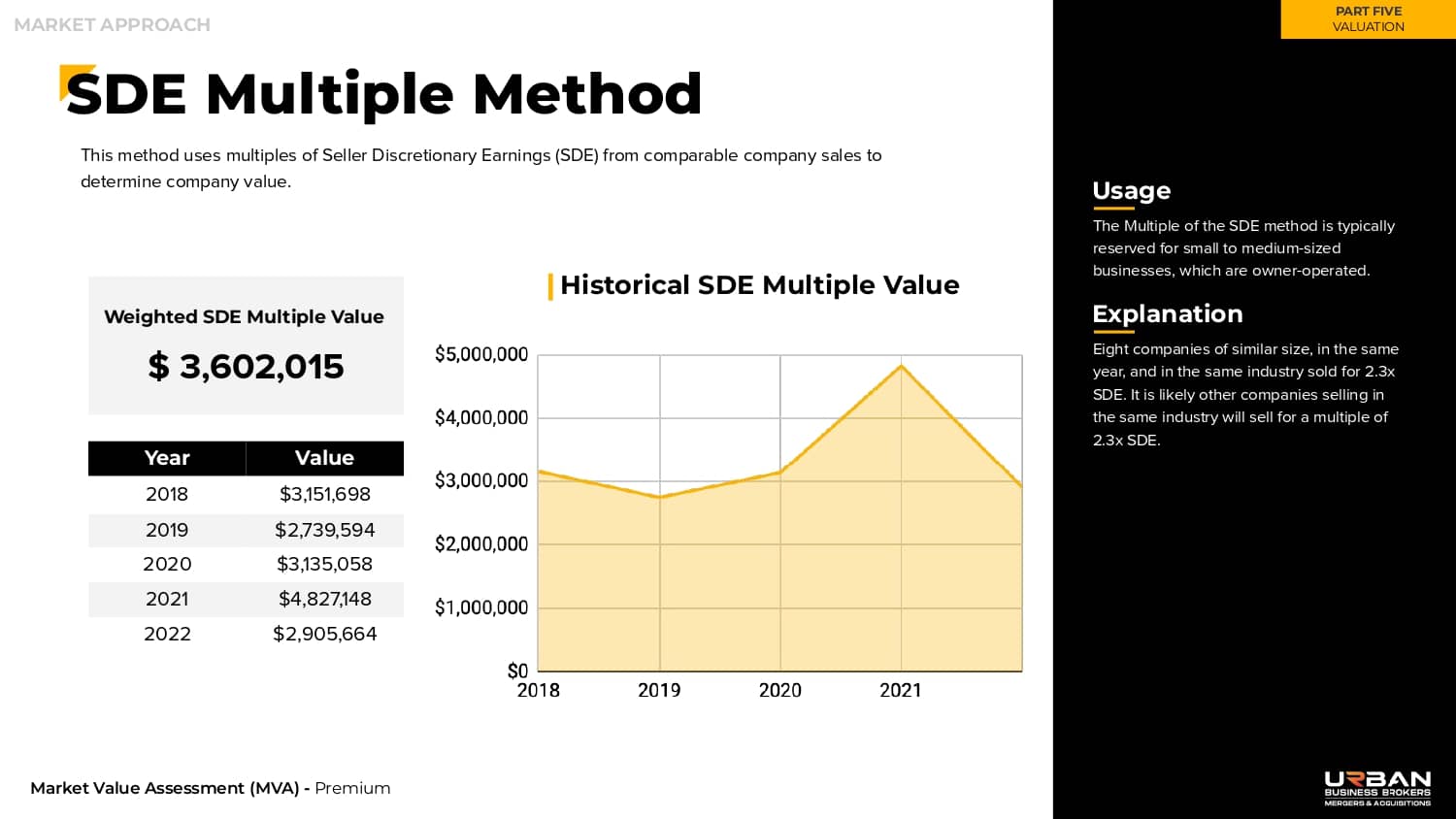Screen dimensions: 1456x819
Task: Click the yellow bar beside the chart title
Action: coord(550,286)
